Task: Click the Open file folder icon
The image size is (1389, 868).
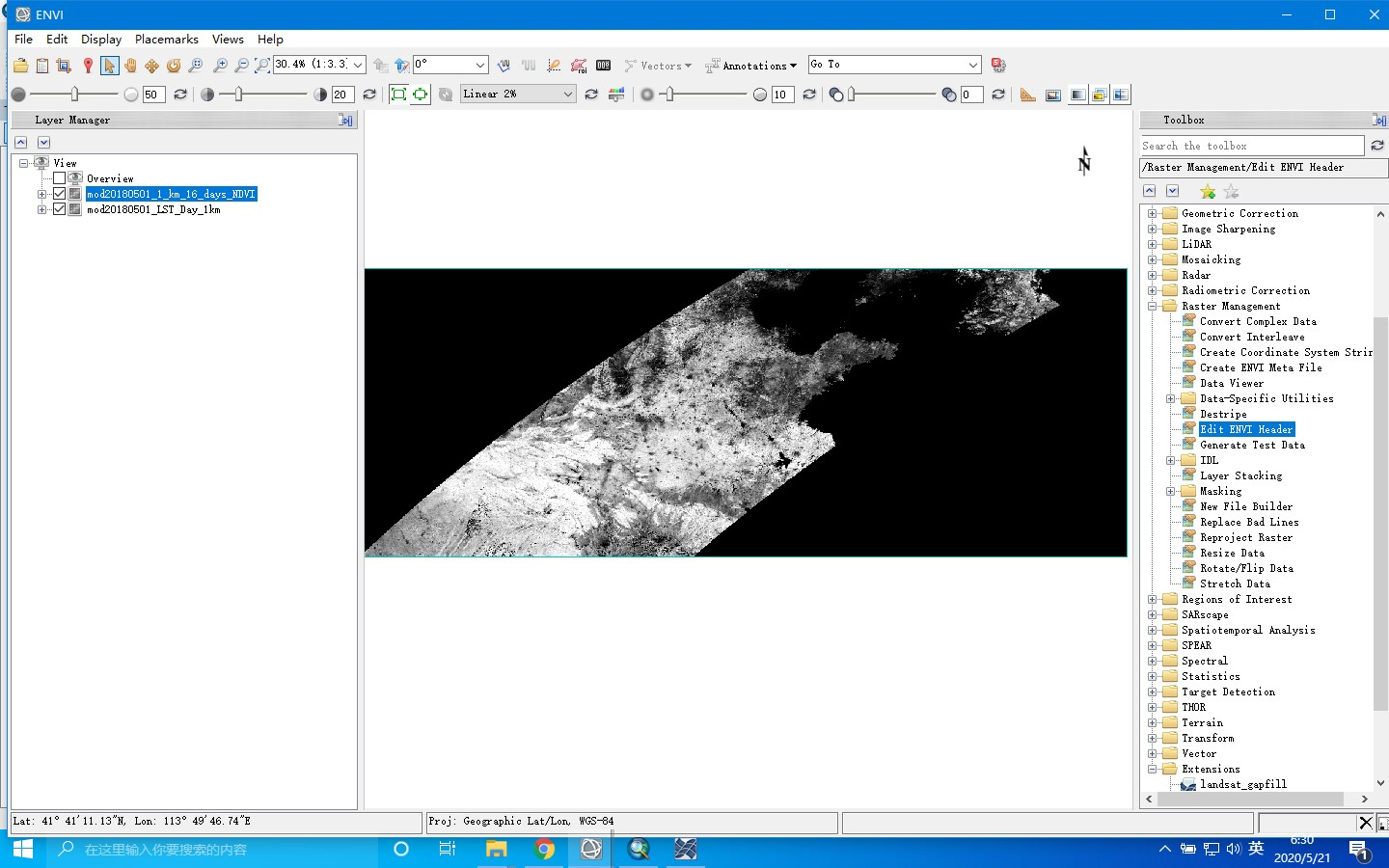Action: 20,66
